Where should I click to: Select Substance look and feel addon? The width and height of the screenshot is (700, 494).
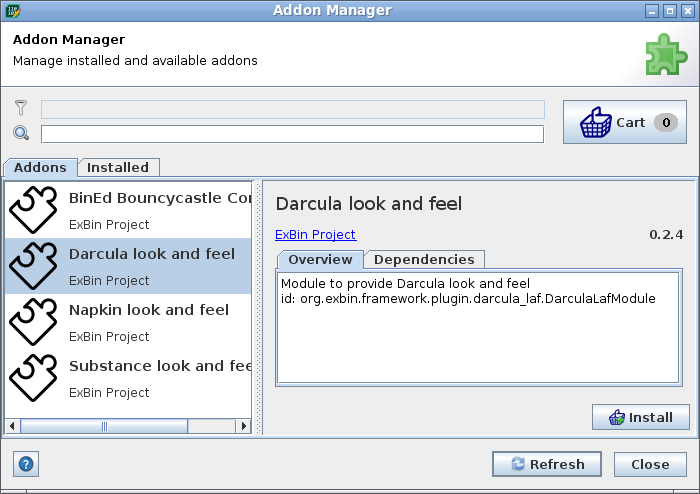click(x=128, y=378)
